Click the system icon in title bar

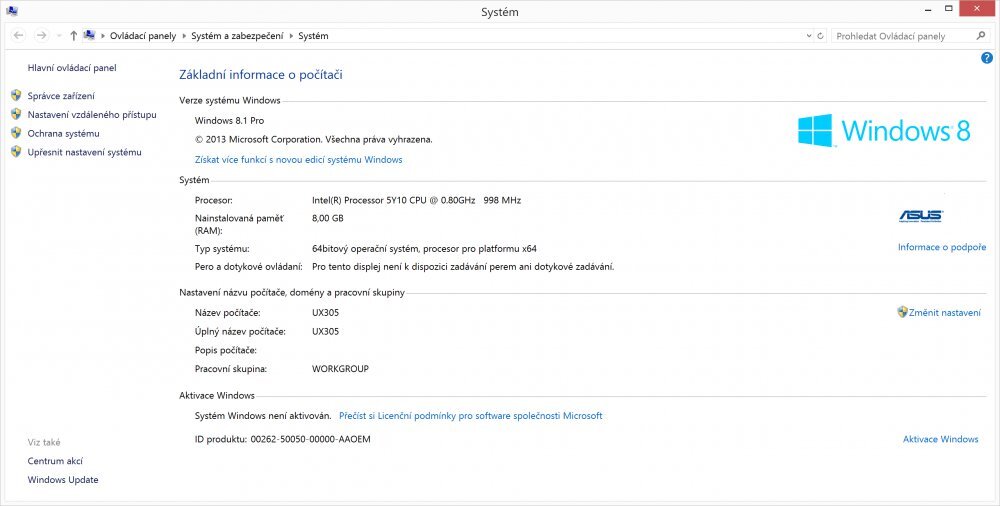pos(11,10)
